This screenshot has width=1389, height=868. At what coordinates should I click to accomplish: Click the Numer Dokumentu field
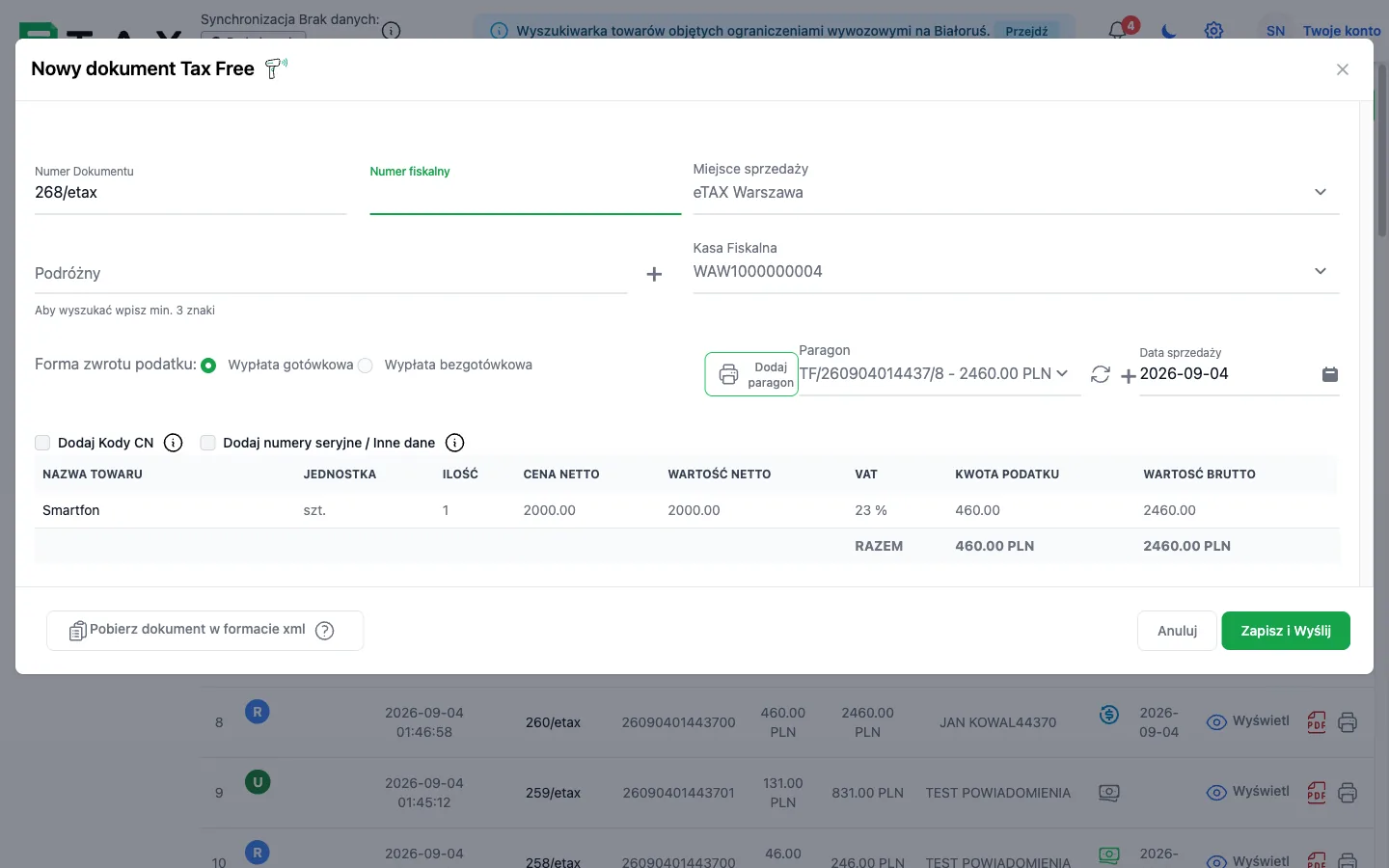(x=190, y=193)
